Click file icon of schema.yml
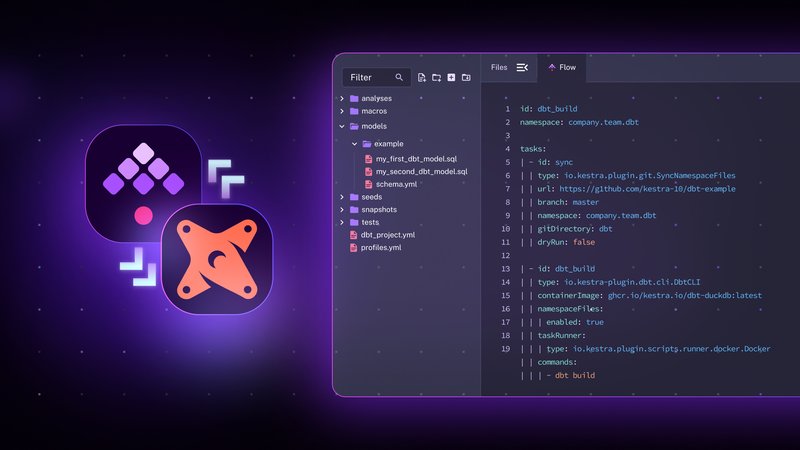Screen dimensions: 800x450 (368, 184)
